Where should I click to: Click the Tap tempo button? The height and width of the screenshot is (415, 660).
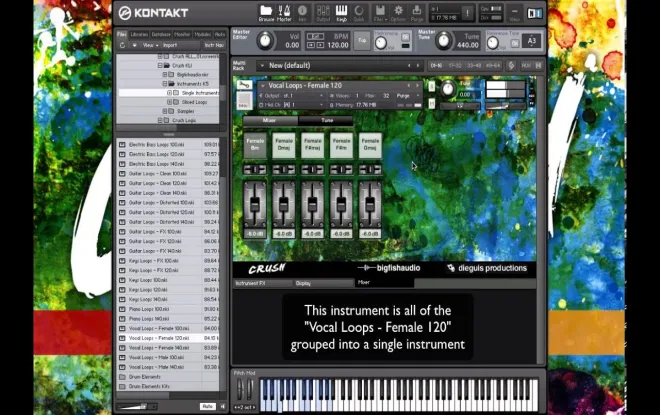(x=362, y=40)
